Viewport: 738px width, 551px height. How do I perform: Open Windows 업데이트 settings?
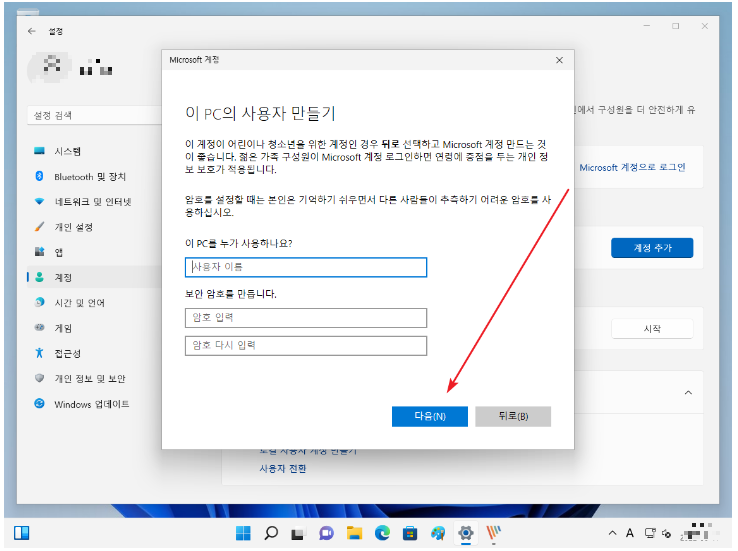[x=94, y=404]
